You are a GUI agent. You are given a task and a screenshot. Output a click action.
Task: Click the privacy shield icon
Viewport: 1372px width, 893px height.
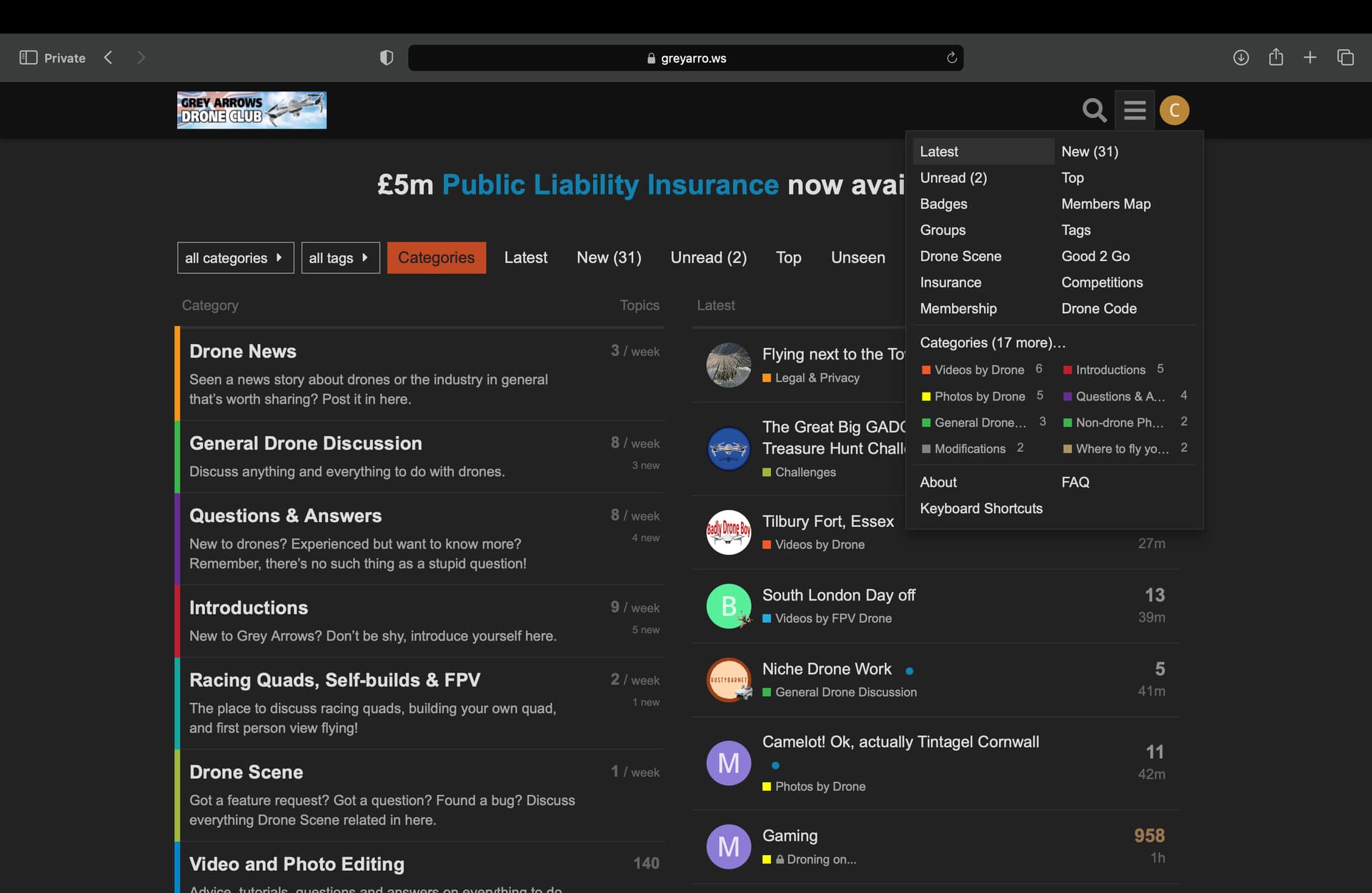click(387, 58)
